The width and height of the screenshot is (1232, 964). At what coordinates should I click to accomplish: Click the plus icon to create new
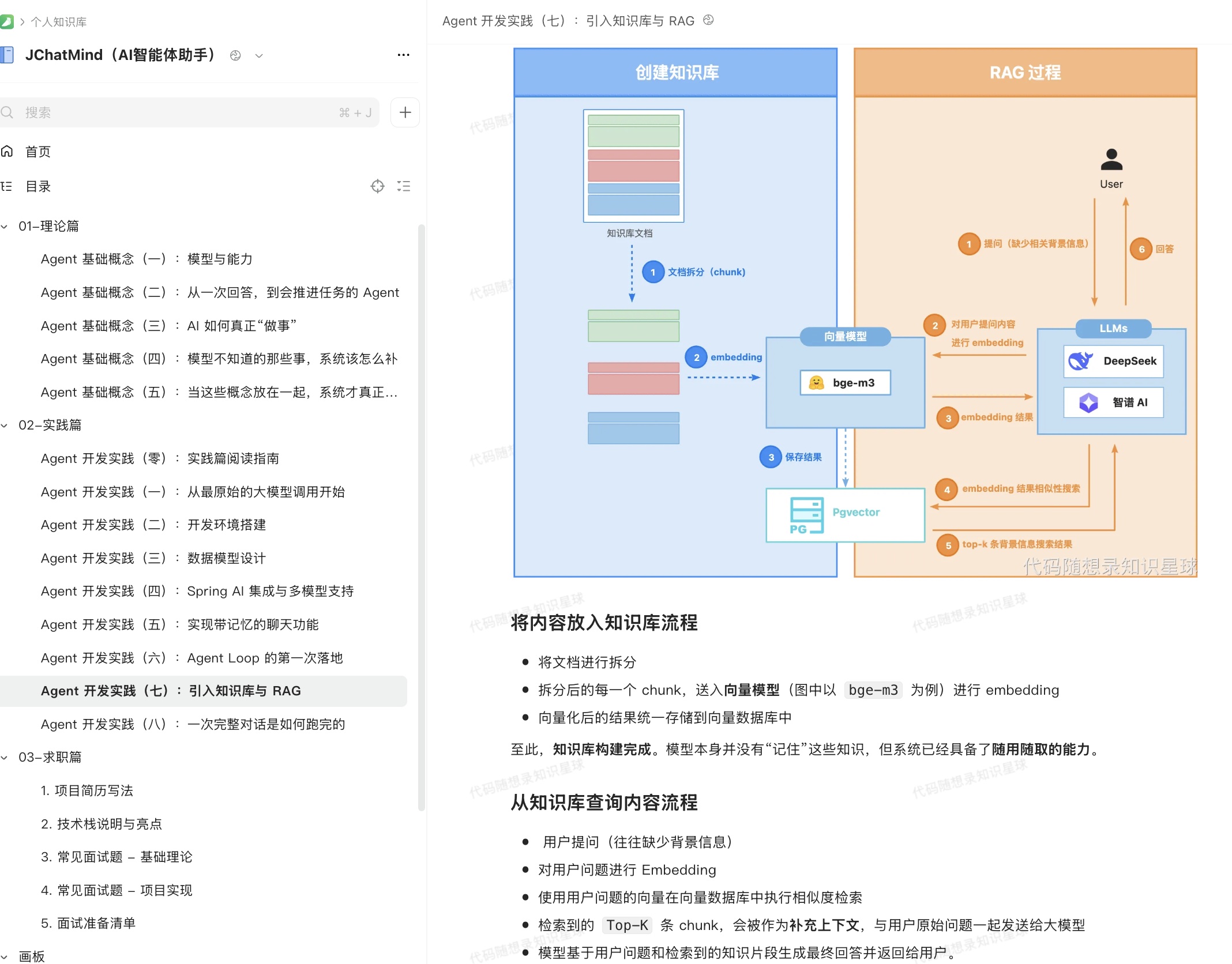[405, 112]
